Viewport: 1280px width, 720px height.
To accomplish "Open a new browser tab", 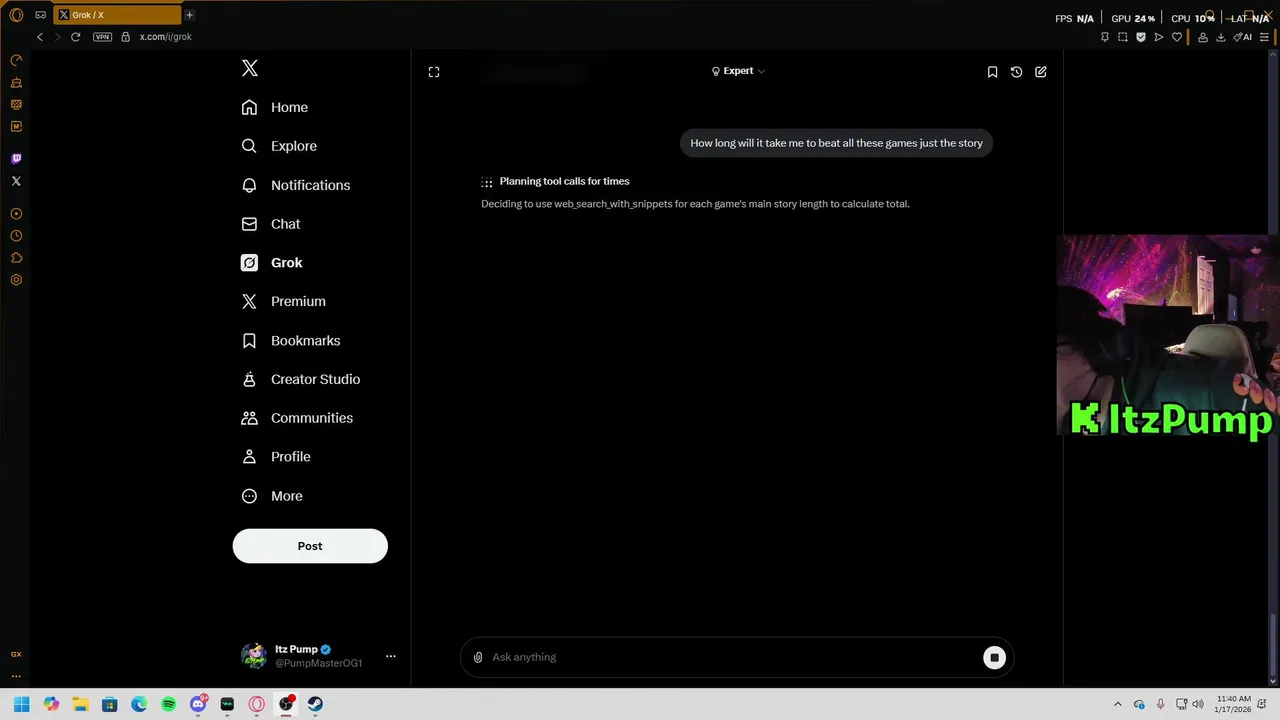I will click(x=189, y=15).
